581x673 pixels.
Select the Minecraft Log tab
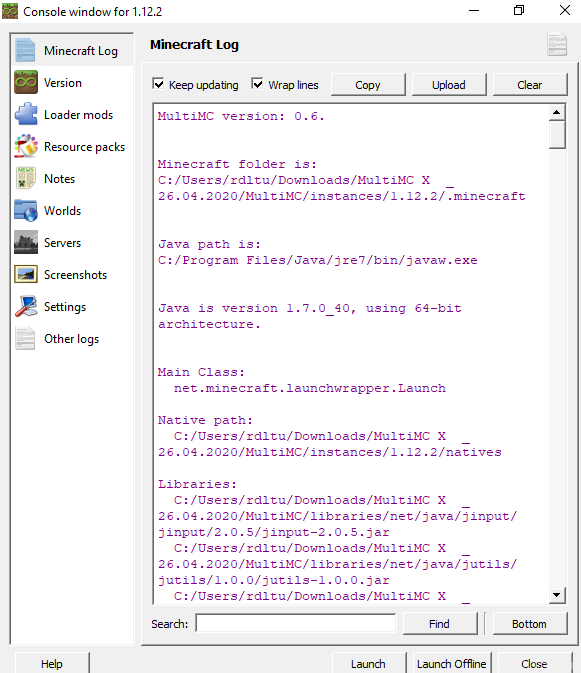(72, 50)
